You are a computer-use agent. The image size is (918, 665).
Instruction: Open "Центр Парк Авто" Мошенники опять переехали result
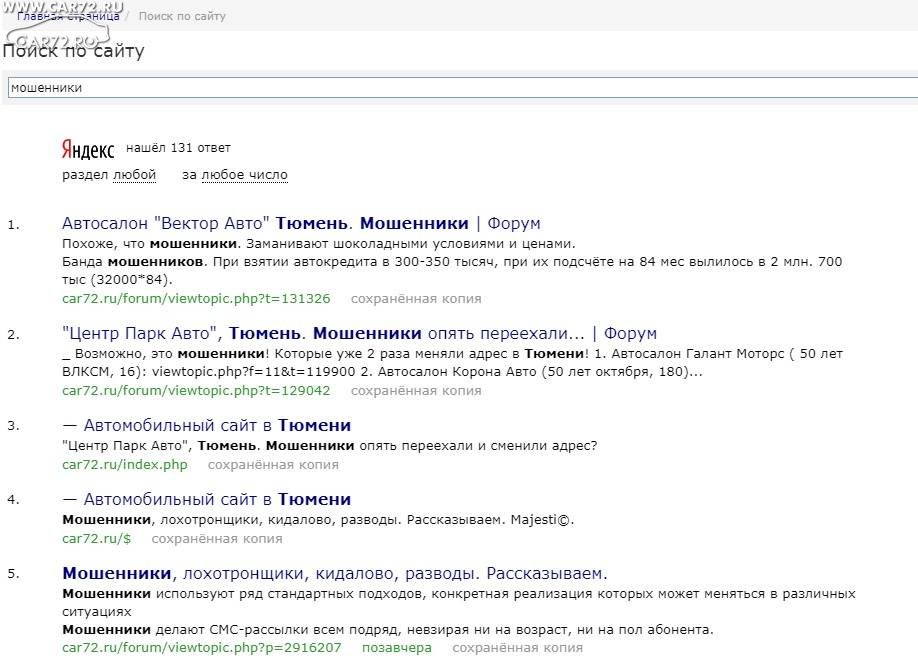[359, 333]
